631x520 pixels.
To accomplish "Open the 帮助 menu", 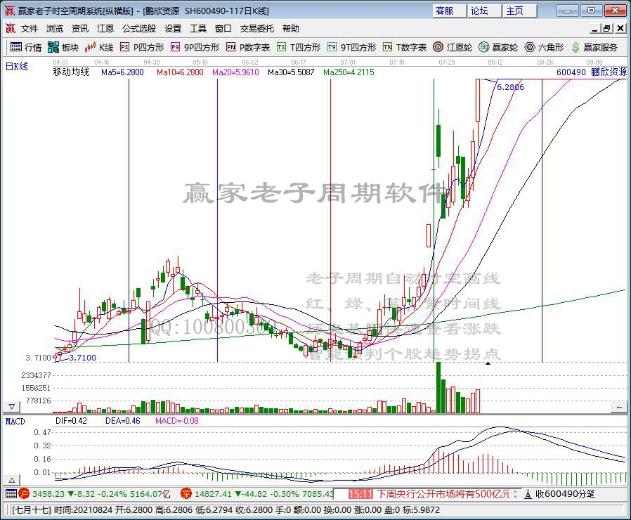I will pos(291,29).
